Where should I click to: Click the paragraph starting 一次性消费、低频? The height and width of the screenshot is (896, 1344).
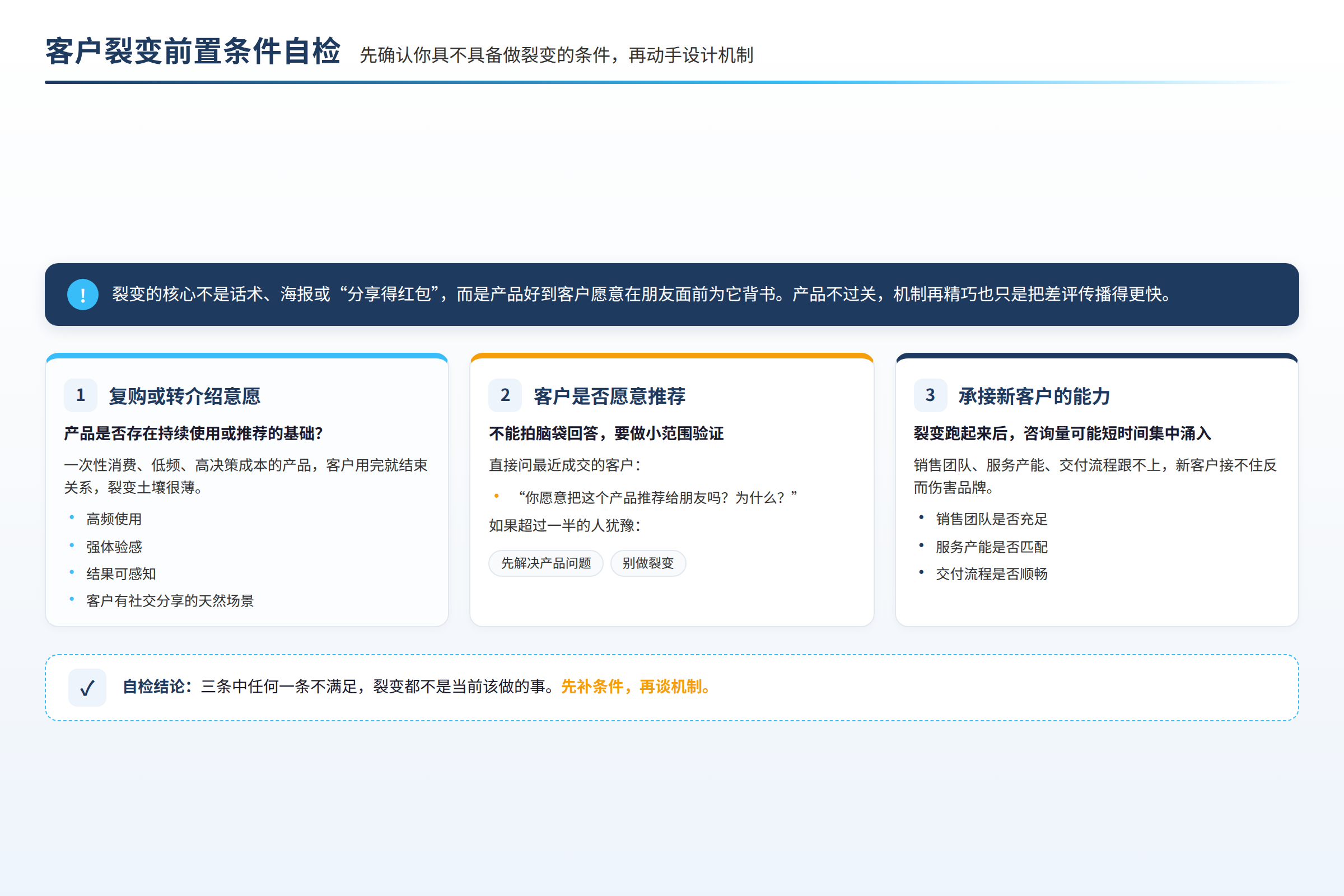click(x=246, y=476)
